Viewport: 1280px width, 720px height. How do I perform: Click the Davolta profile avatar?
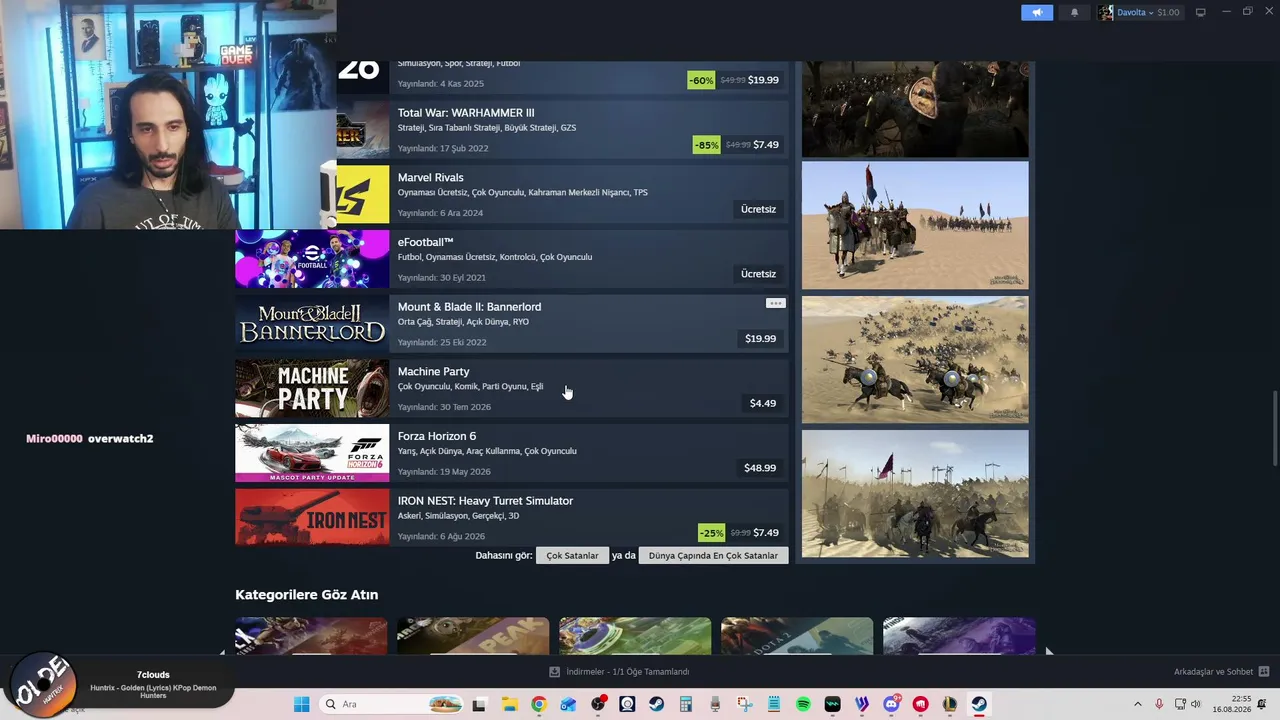coord(1105,12)
